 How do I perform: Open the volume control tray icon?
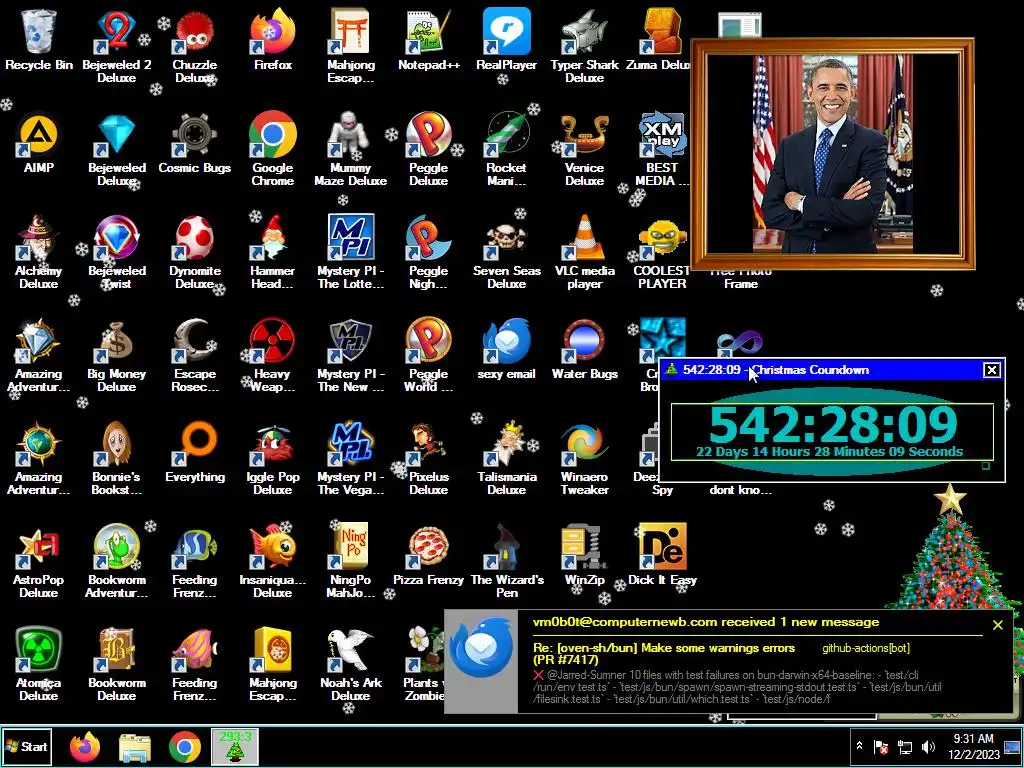point(928,746)
